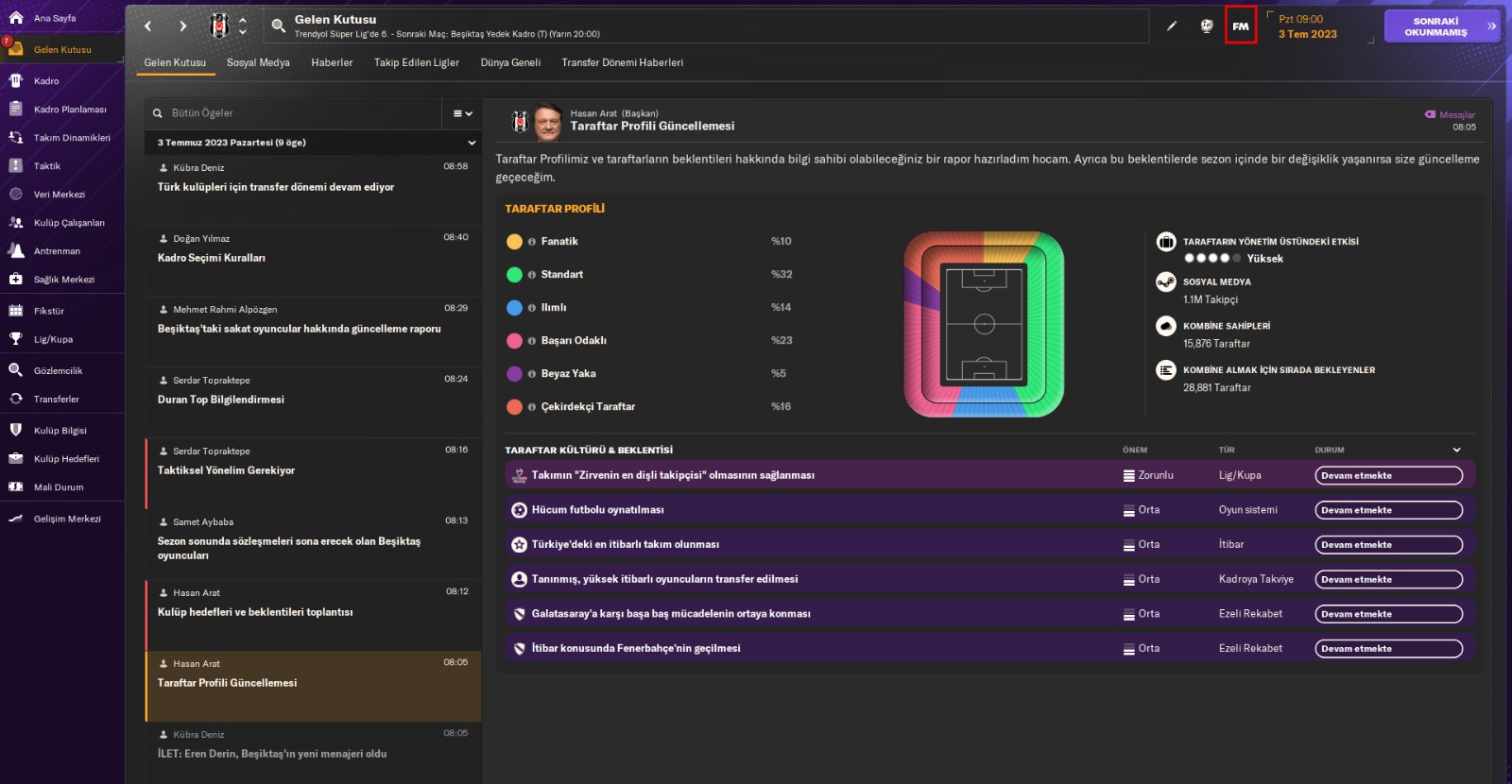Open Mesajlar link in message header
1512x784 pixels.
click(1450, 115)
